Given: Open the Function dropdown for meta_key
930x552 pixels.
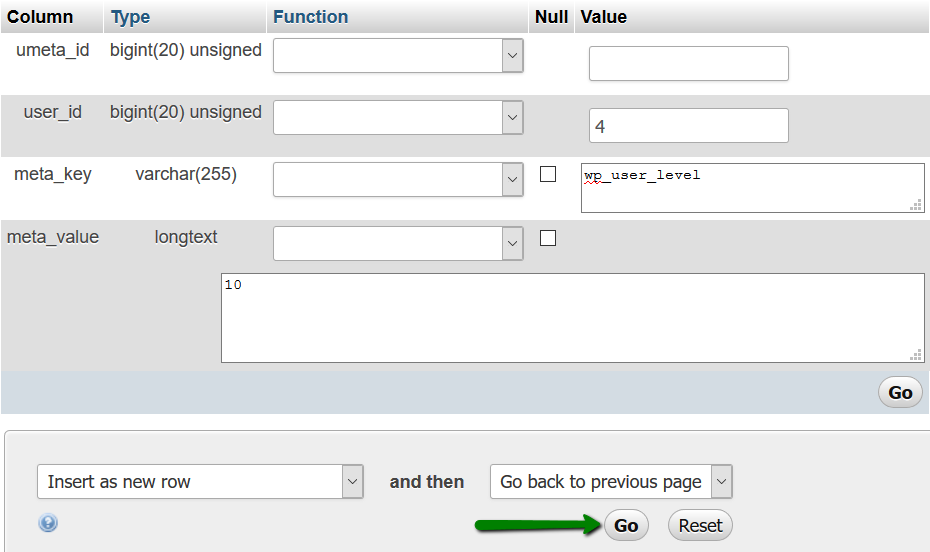Looking at the screenshot, I should coord(398,180).
